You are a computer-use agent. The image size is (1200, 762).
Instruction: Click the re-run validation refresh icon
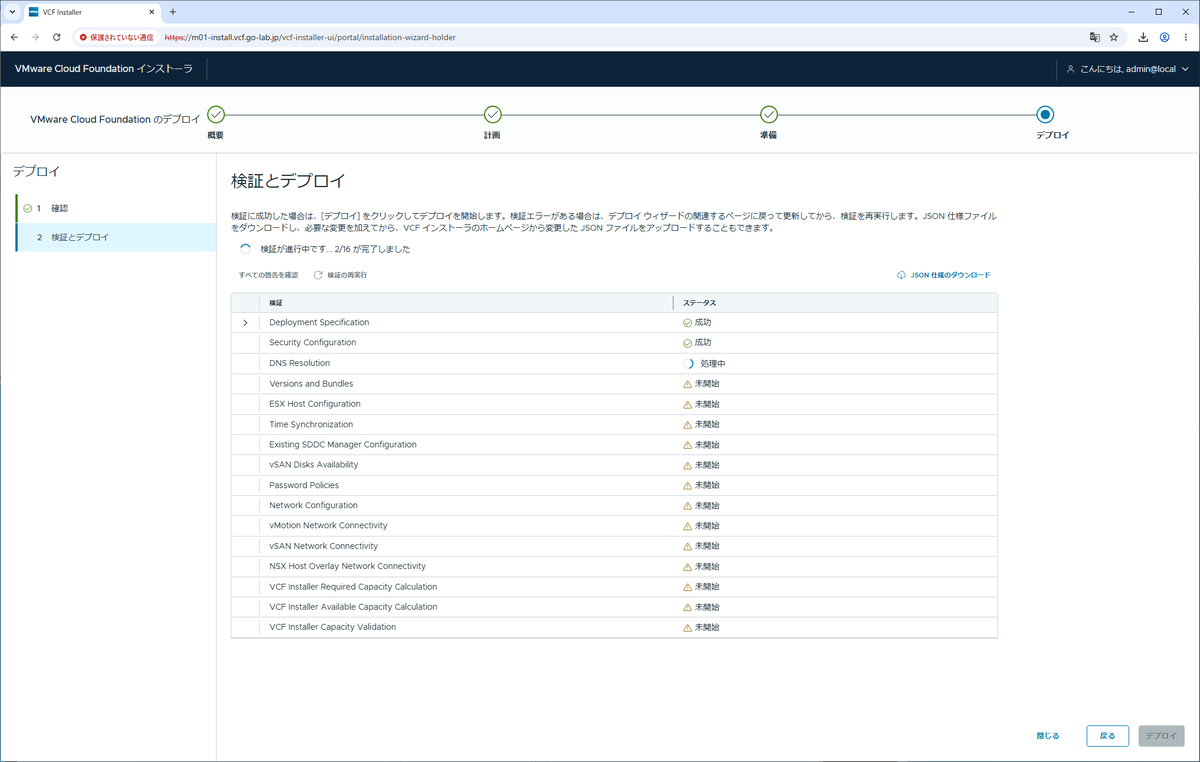(x=318, y=274)
